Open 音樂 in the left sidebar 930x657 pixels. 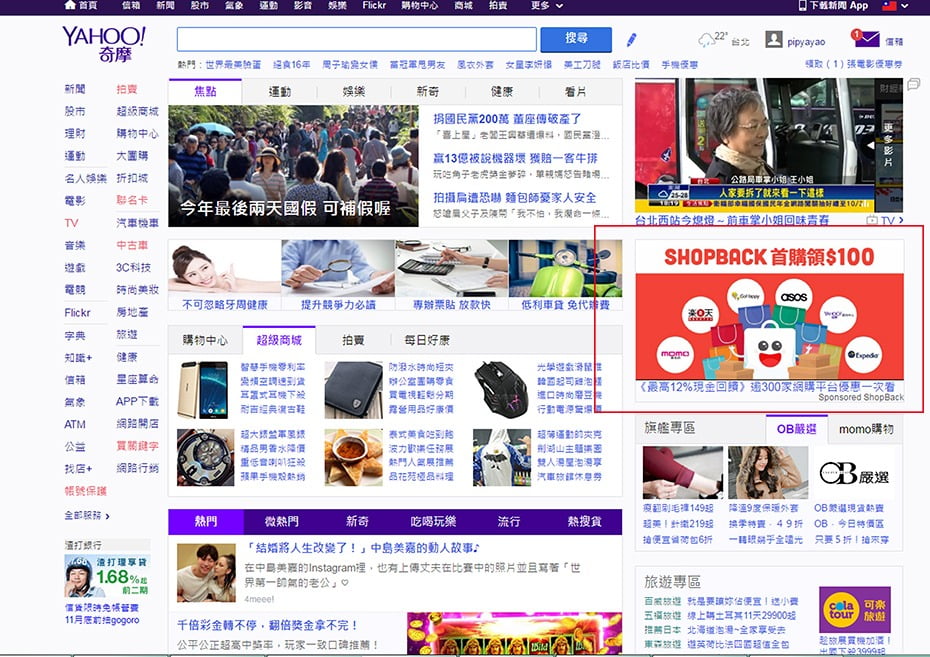coord(75,245)
